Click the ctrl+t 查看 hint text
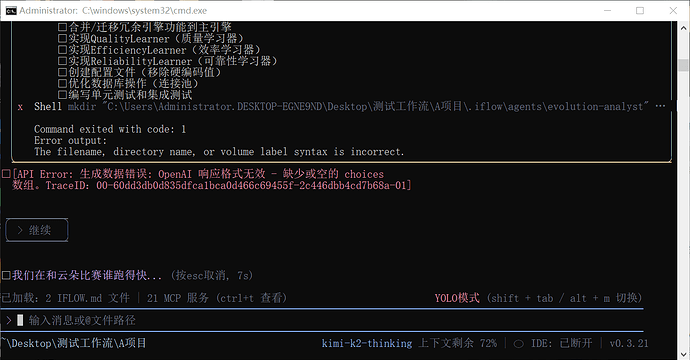690x360 pixels. coord(251,298)
